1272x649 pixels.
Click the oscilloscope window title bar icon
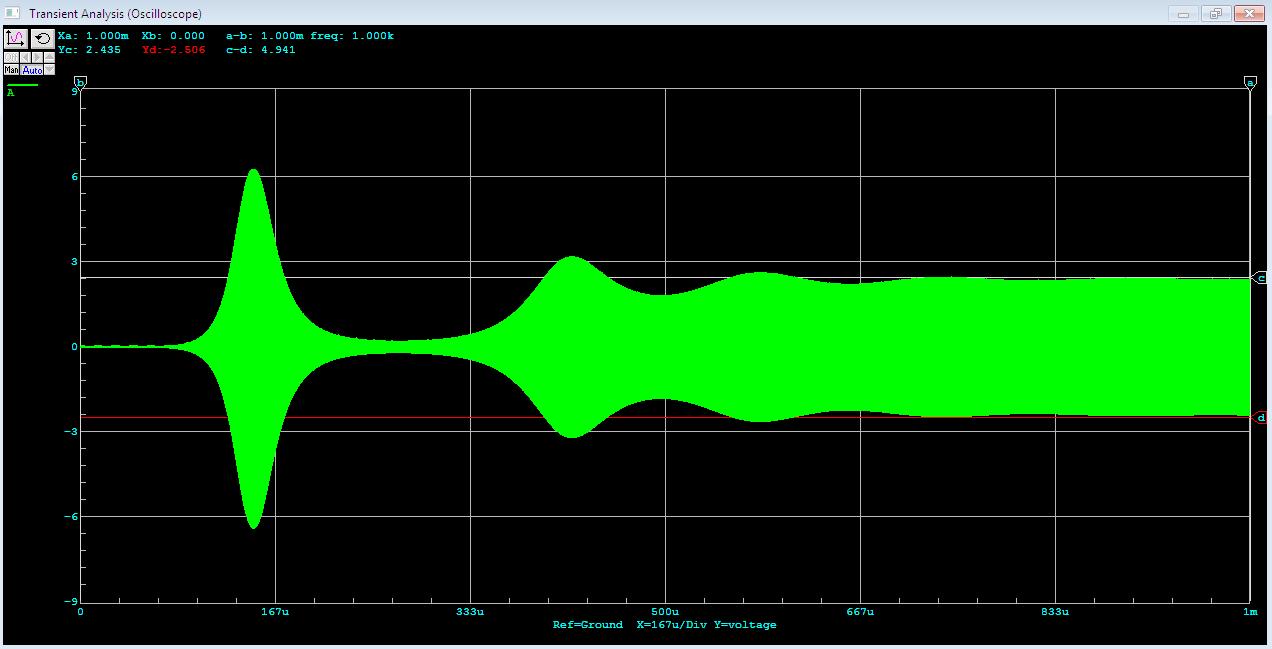[13, 13]
